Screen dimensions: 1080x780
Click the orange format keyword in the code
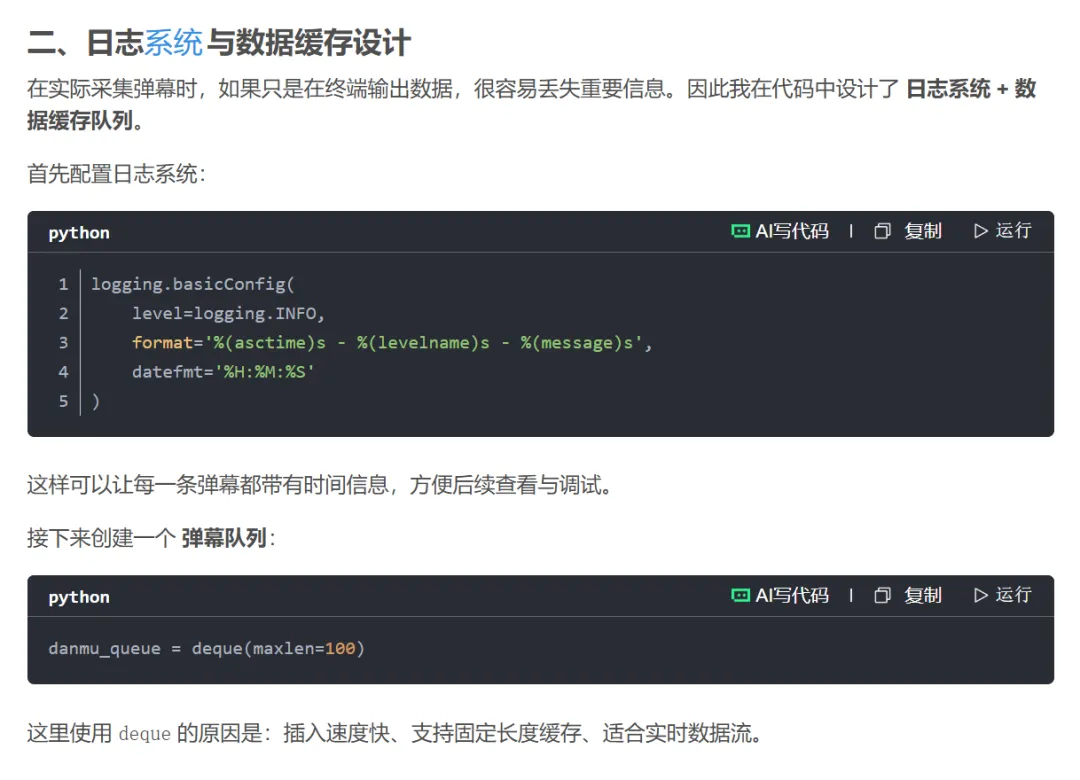point(161,343)
